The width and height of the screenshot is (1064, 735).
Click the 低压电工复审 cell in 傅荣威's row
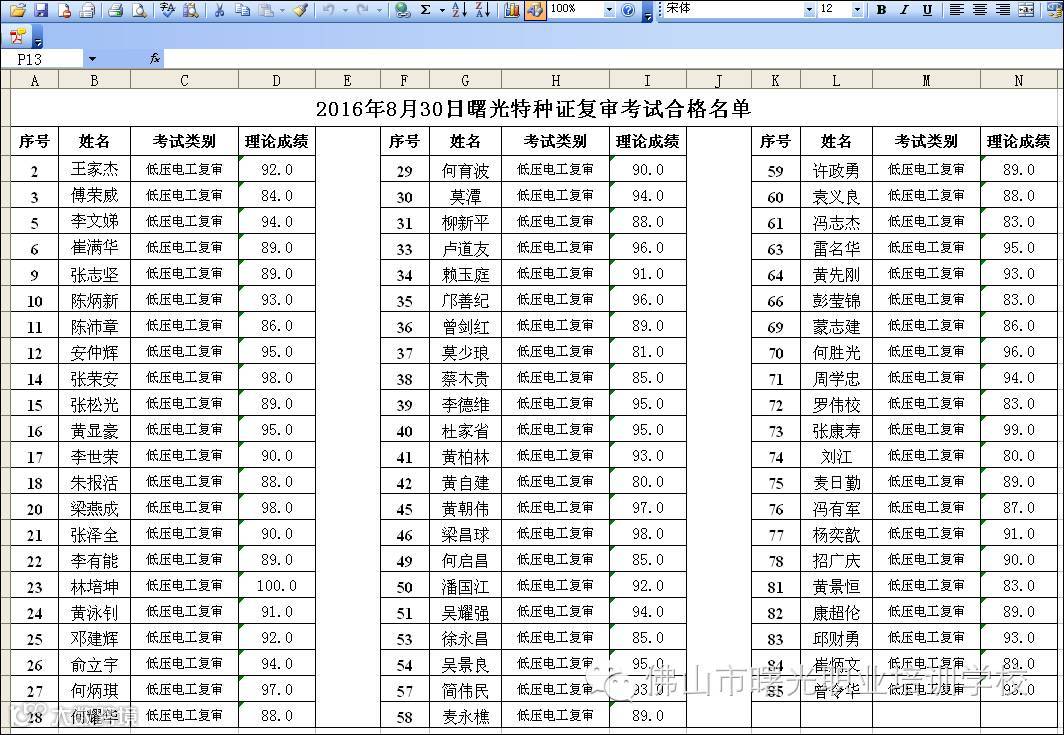tap(184, 195)
